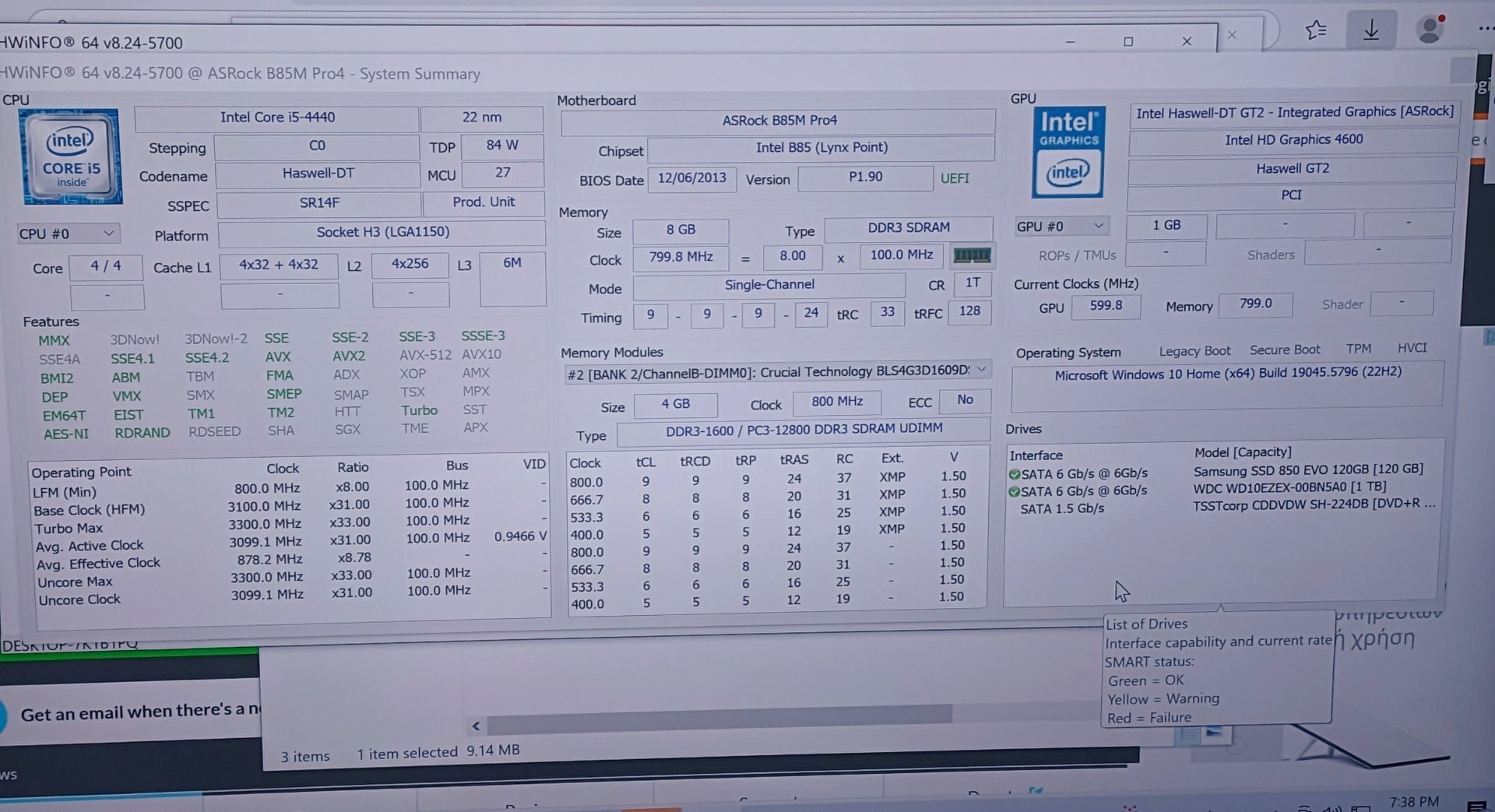The image size is (1495, 812).
Task: Click the Legacy Boot label
Action: (1194, 352)
